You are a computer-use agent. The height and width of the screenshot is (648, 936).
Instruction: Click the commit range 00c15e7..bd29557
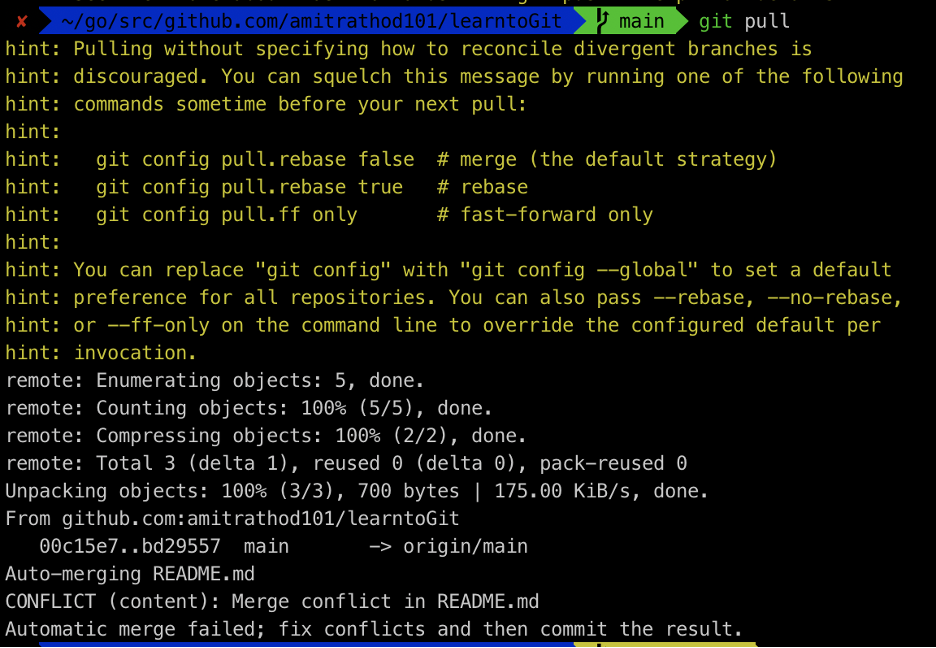coord(130,547)
